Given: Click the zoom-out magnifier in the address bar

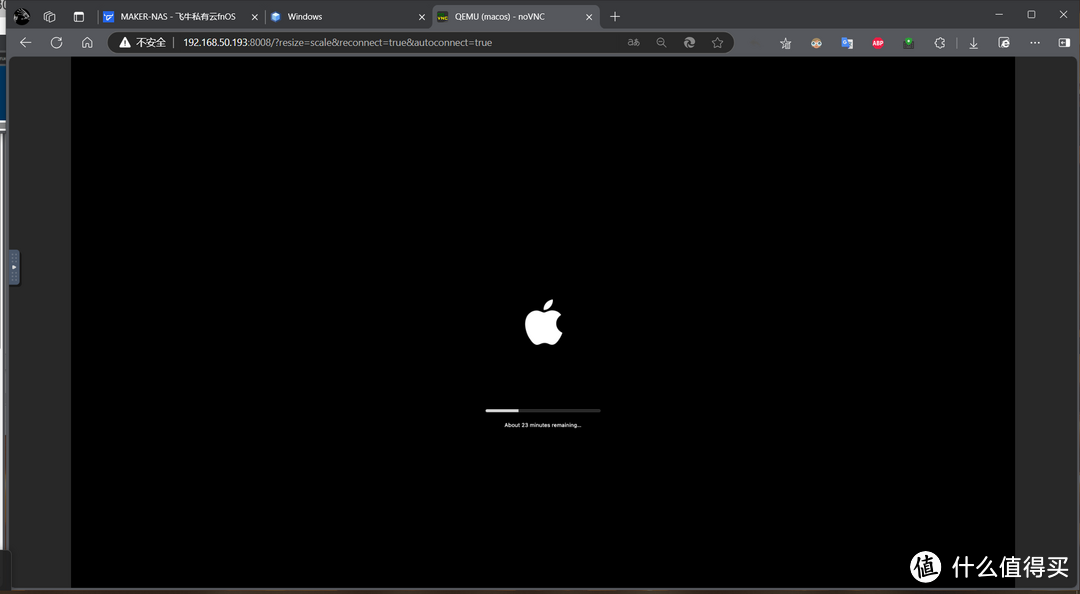Looking at the screenshot, I should [662, 42].
